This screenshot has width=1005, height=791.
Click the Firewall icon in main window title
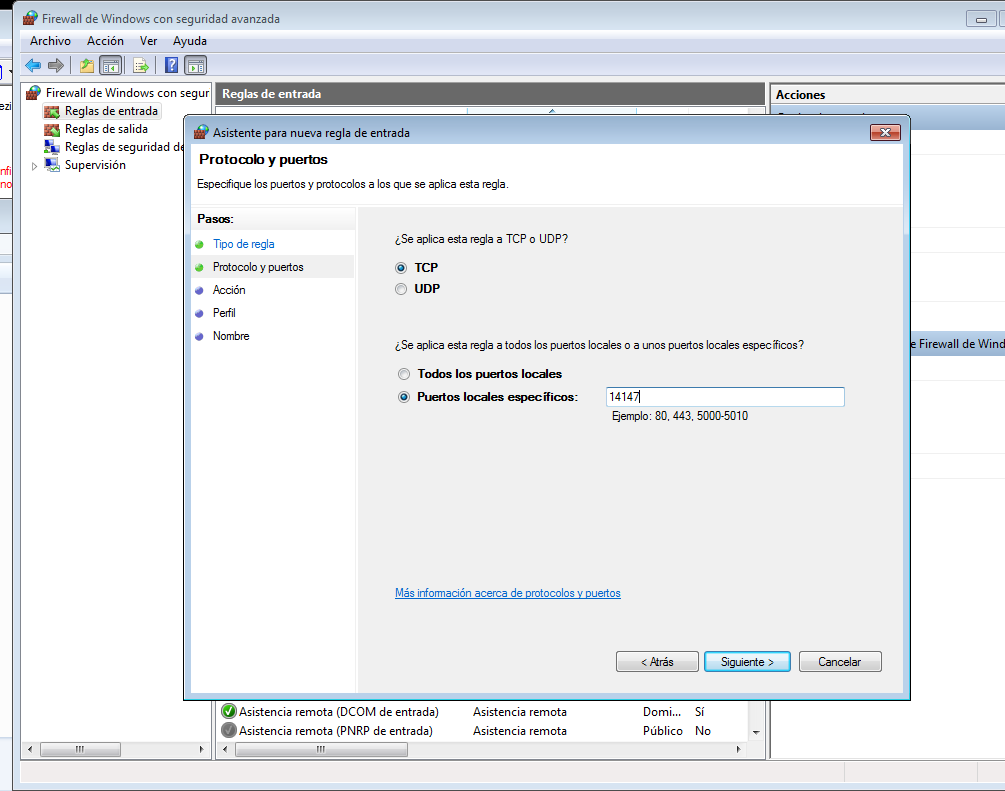pos(30,18)
